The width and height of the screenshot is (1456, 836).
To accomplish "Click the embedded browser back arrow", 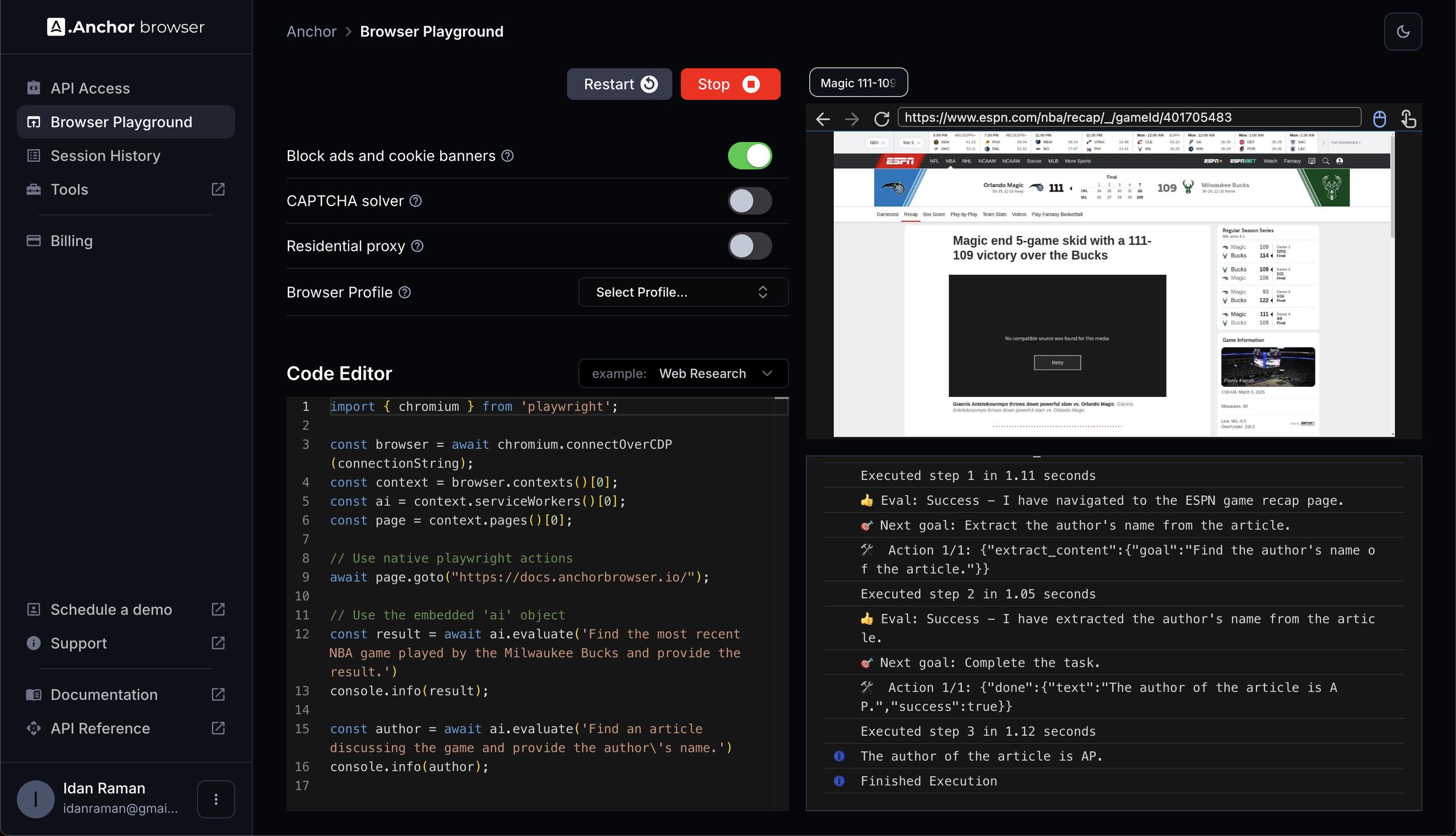I will (x=823, y=119).
